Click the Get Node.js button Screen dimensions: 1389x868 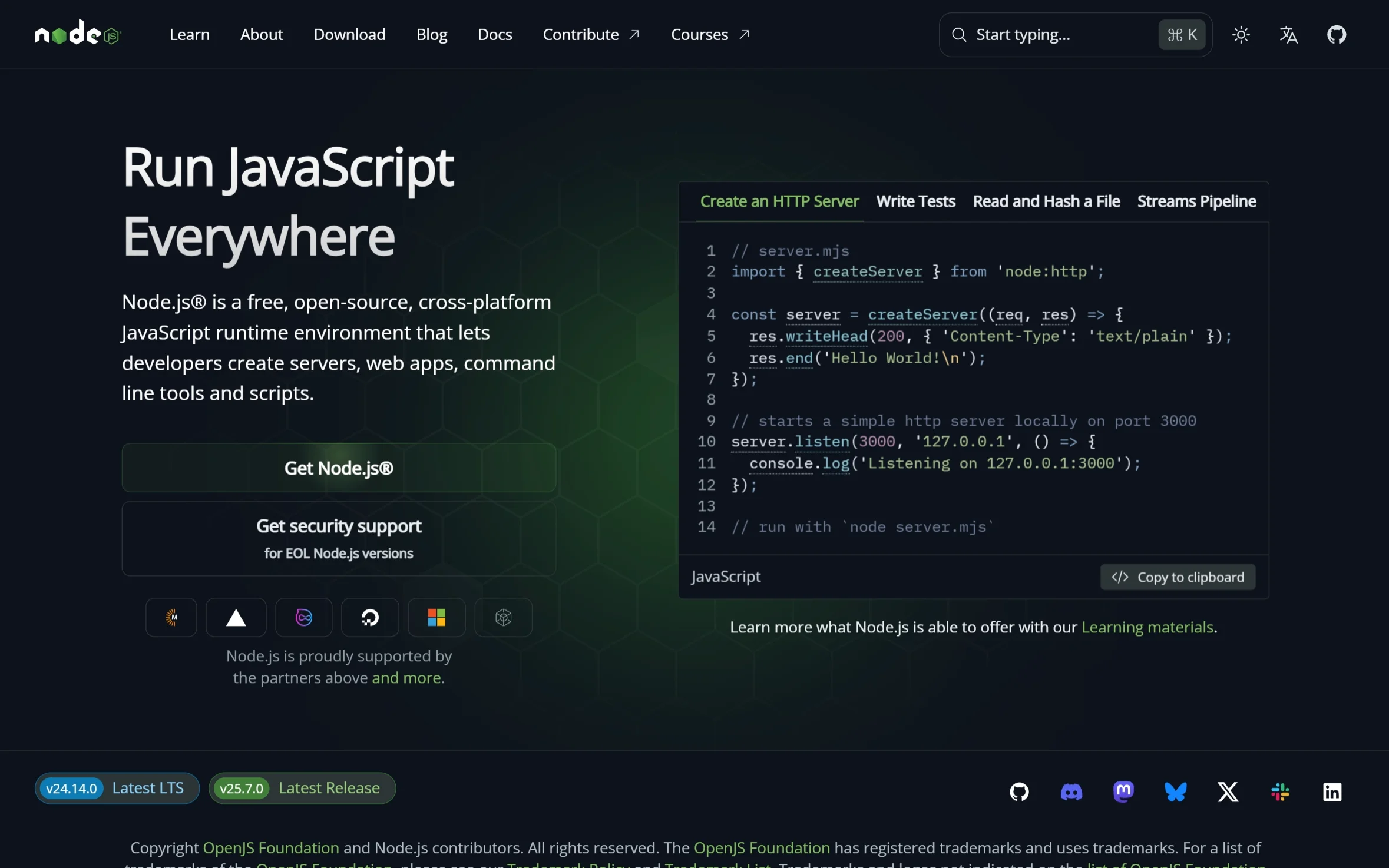coord(339,468)
